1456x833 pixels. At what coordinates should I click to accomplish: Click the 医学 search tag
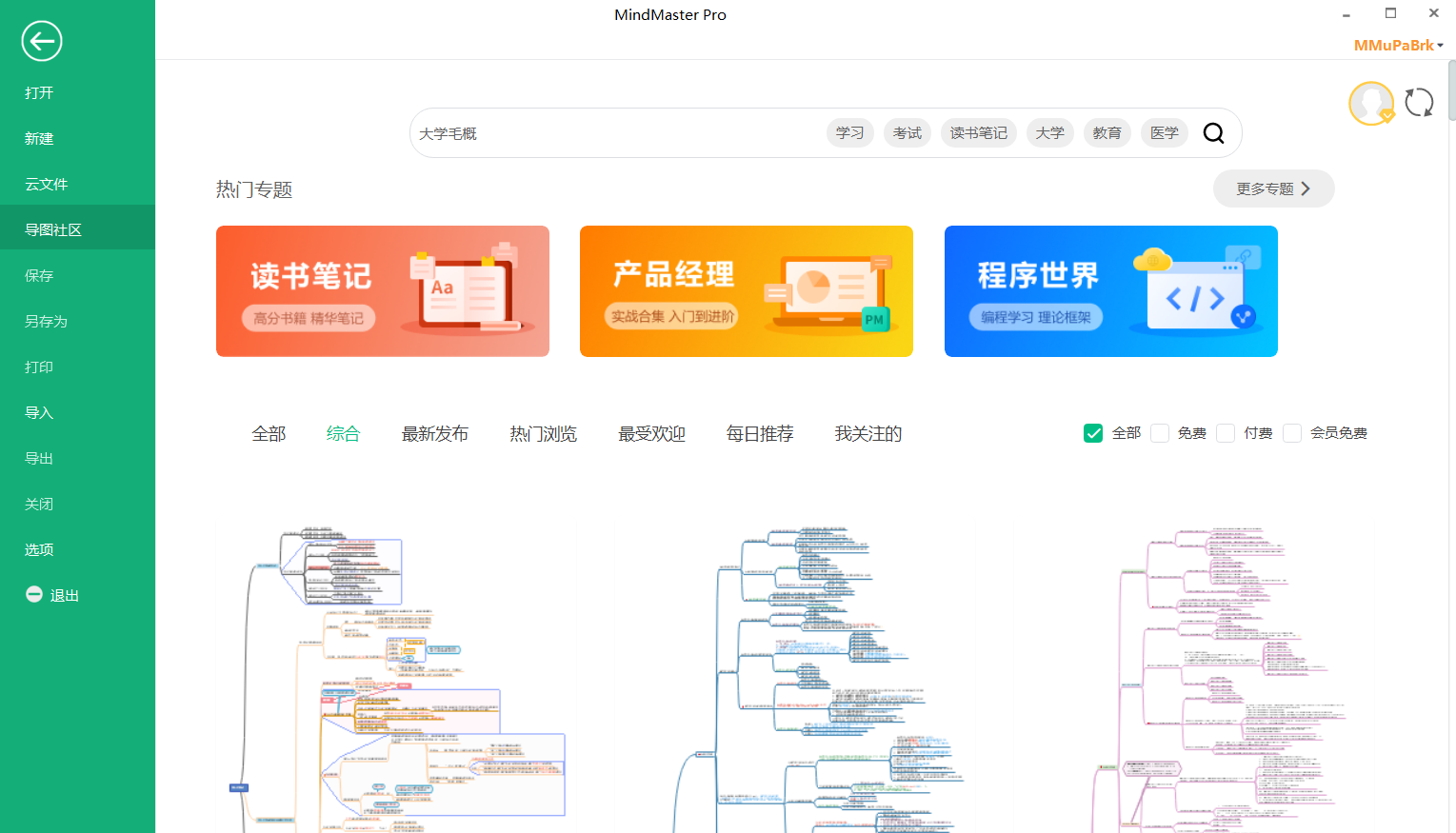(1165, 133)
